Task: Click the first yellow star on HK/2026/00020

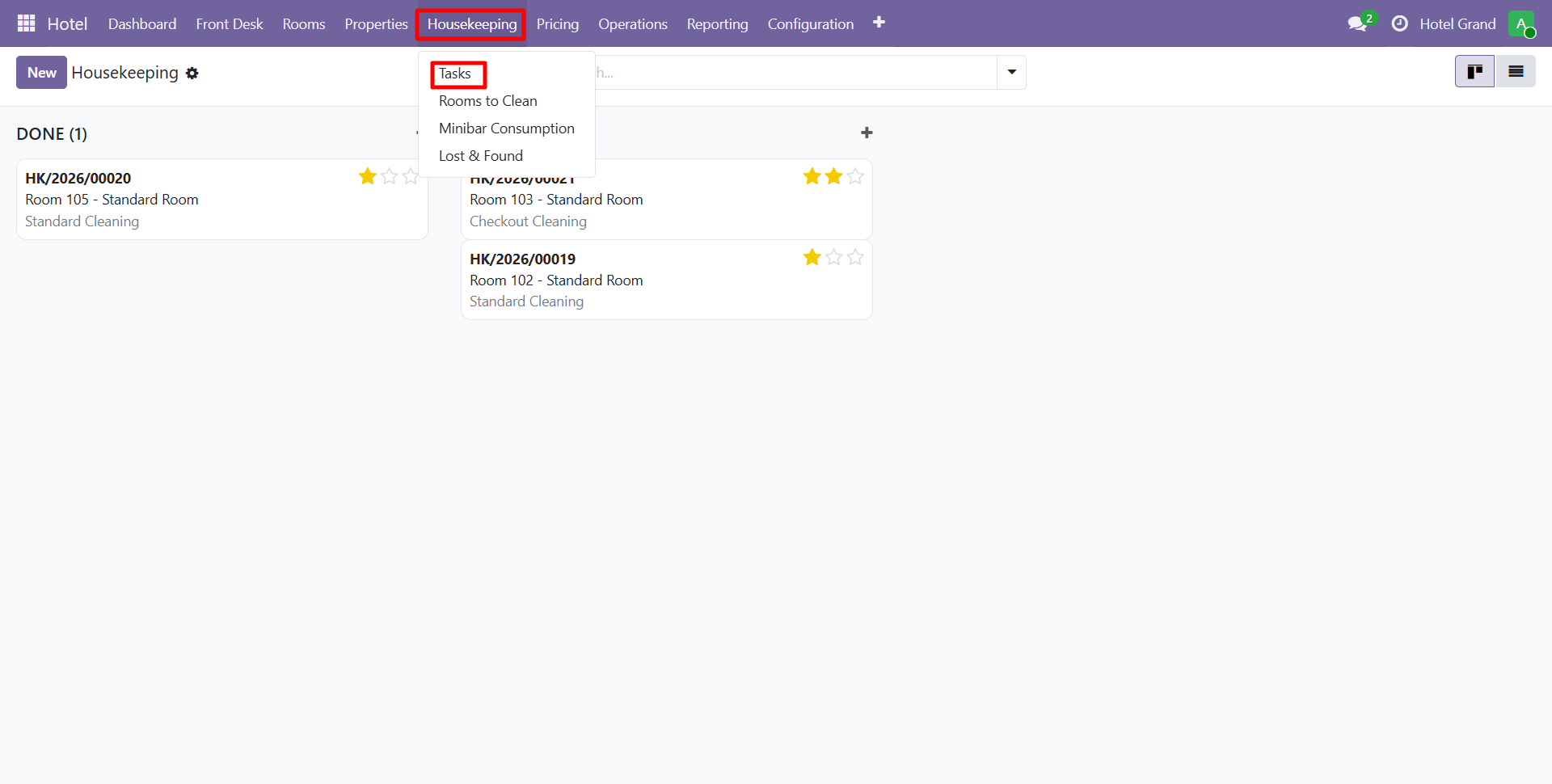Action: point(368,176)
